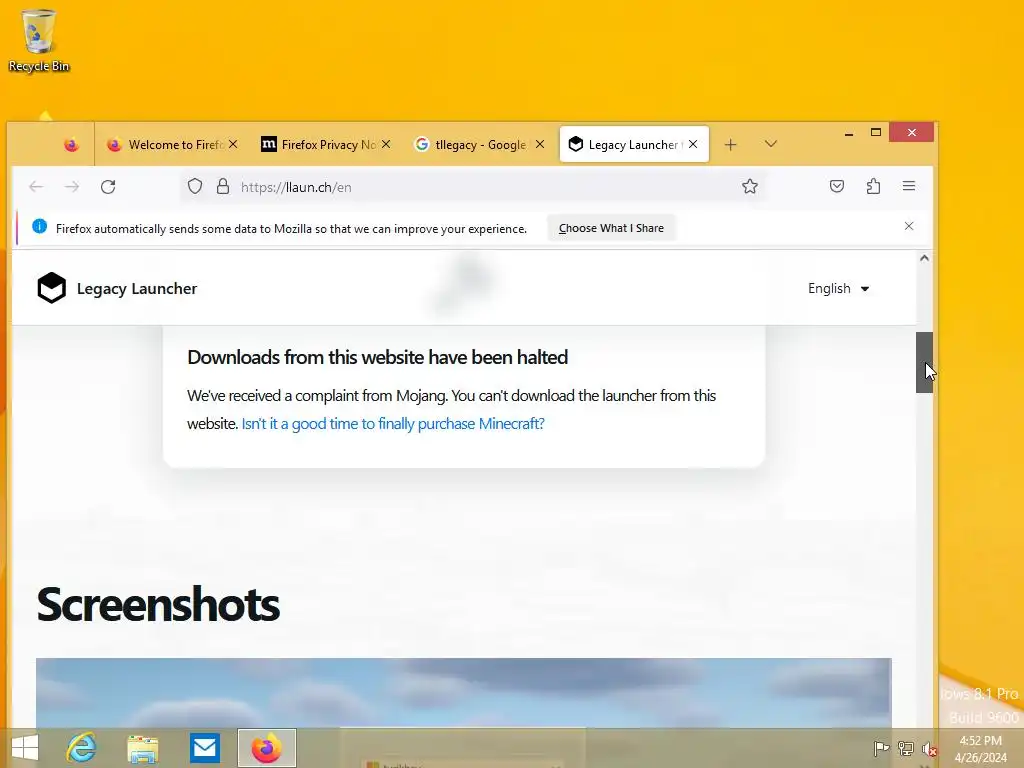Click the Downloads halted heading text
This screenshot has height=768, width=1024.
point(377,357)
